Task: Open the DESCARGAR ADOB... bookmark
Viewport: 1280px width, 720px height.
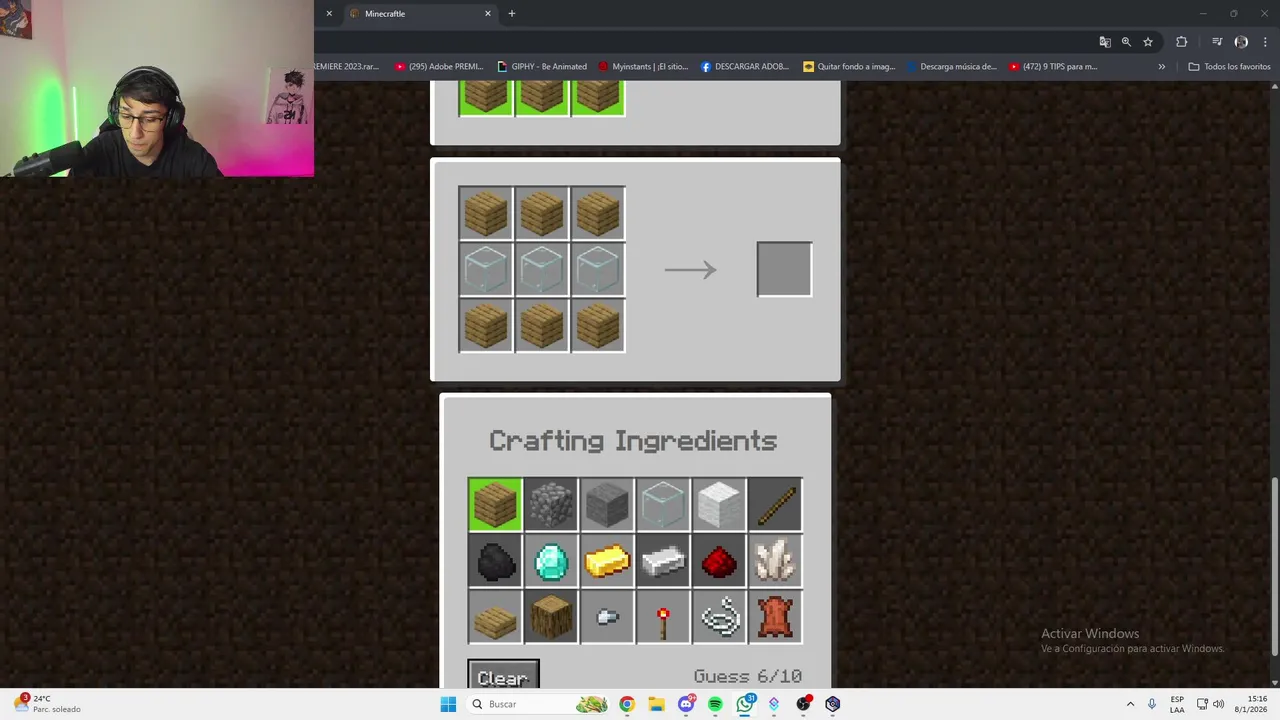Action: (745, 67)
